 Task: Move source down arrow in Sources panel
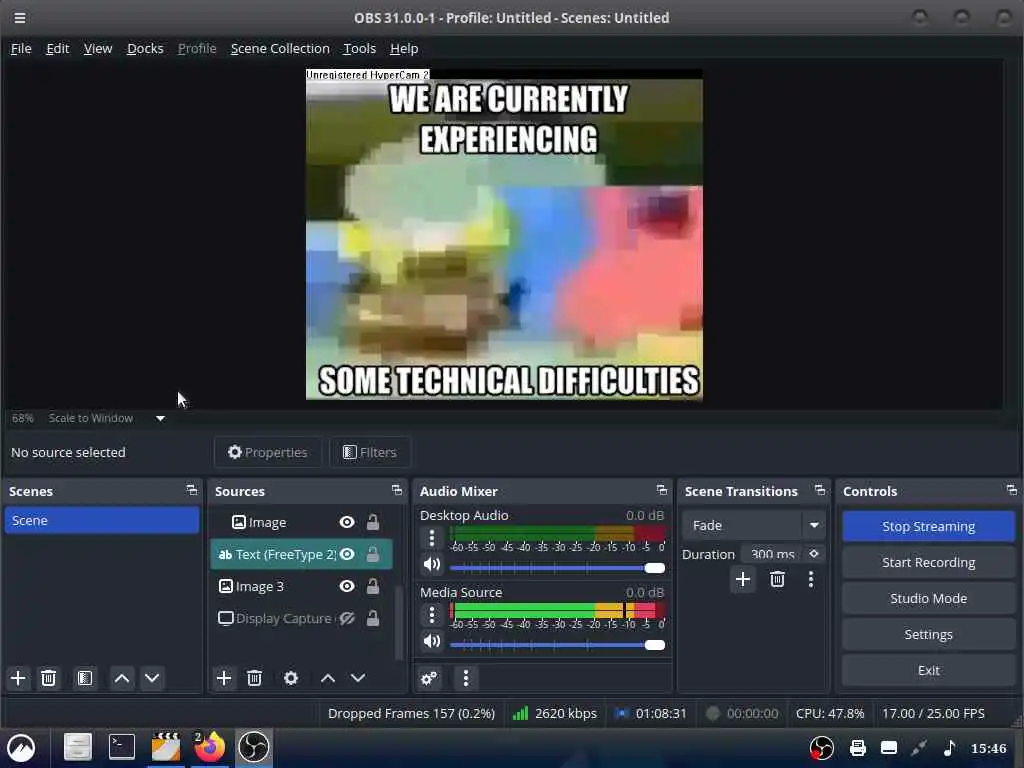(x=358, y=678)
